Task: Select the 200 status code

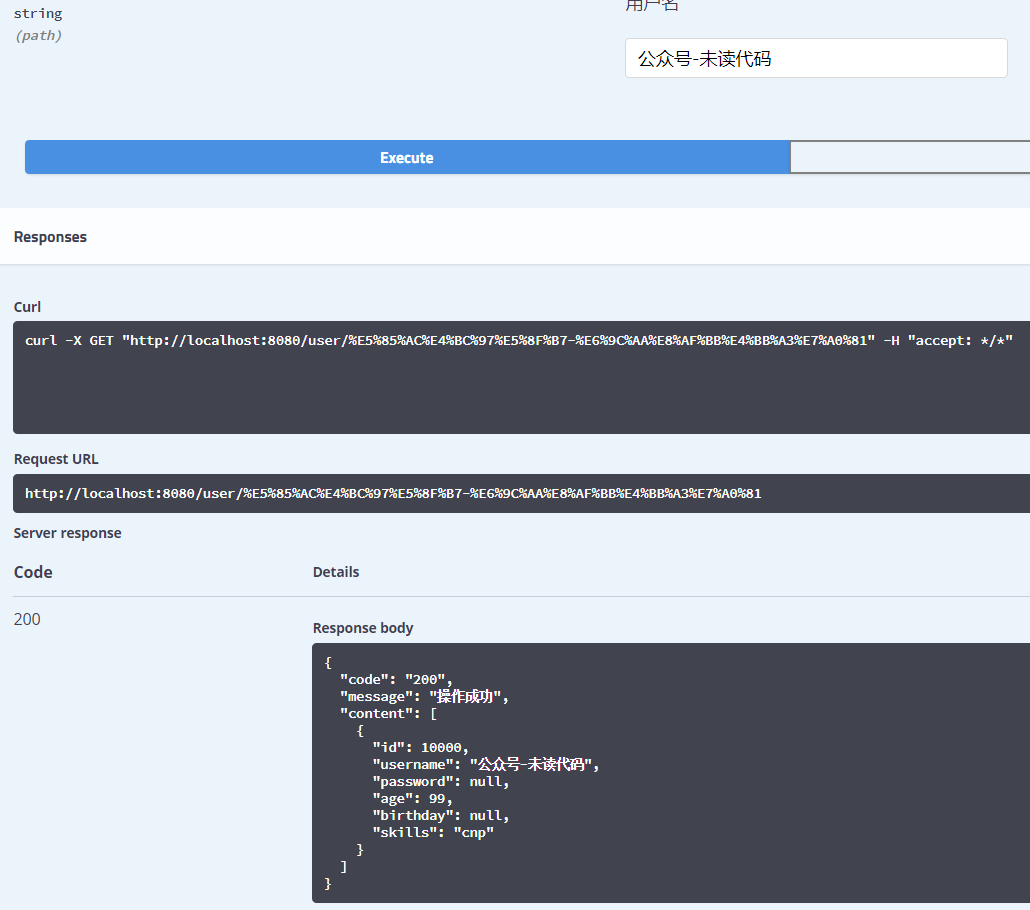Action: click(x=27, y=619)
